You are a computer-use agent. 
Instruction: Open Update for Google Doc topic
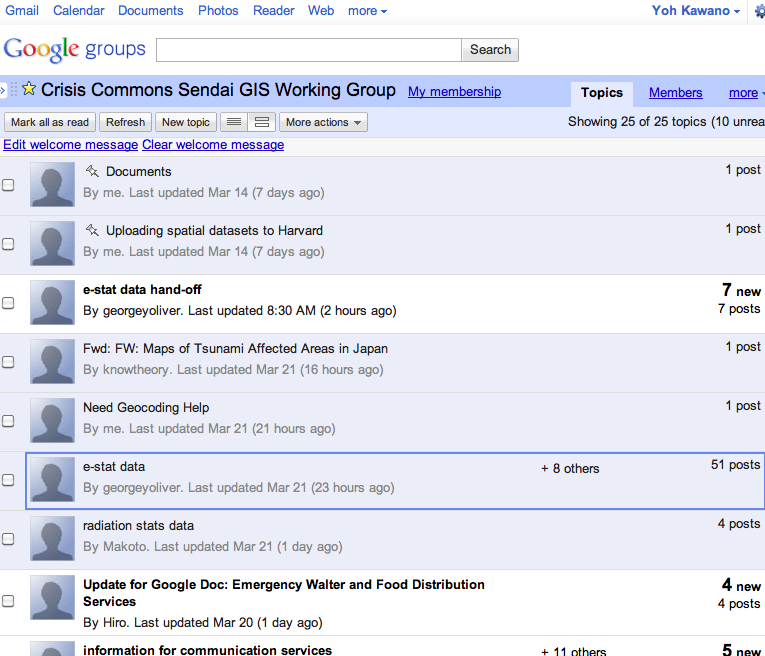pyautogui.click(x=283, y=593)
